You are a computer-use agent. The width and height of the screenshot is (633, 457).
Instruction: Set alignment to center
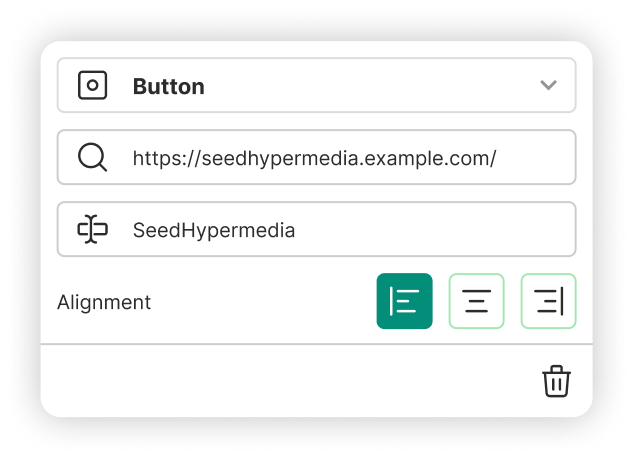tap(477, 301)
